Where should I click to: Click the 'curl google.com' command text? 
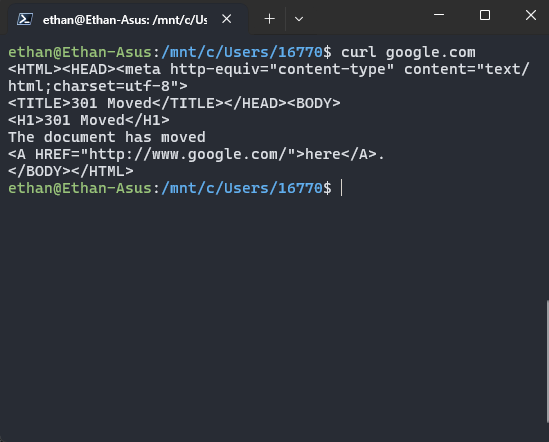pyautogui.click(x=408, y=53)
